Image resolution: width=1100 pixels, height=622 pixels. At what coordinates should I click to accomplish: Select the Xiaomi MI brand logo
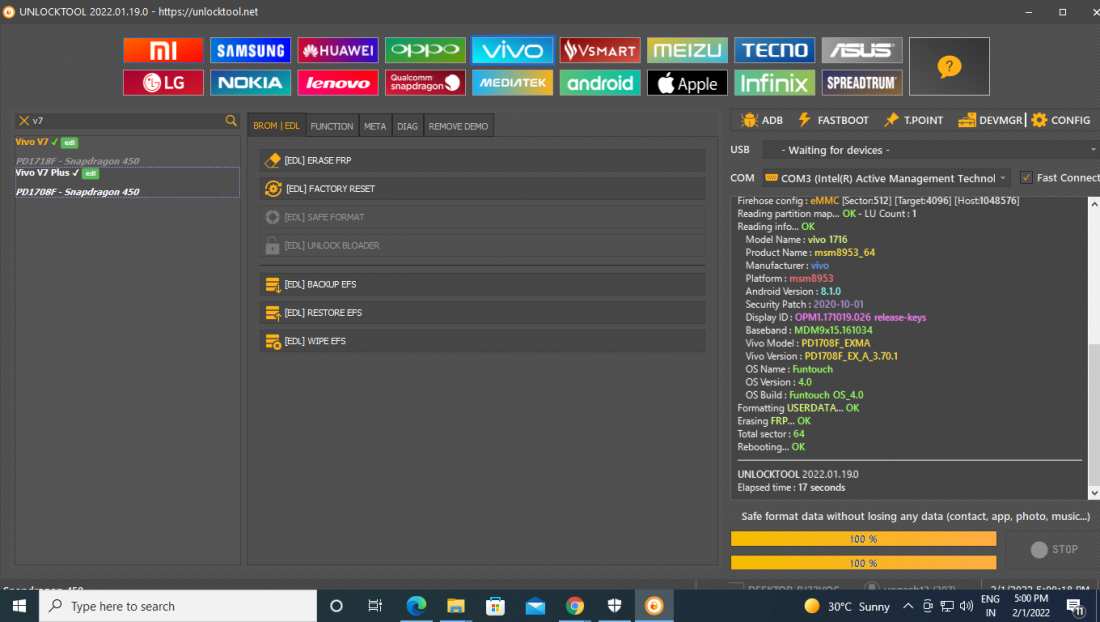[163, 50]
